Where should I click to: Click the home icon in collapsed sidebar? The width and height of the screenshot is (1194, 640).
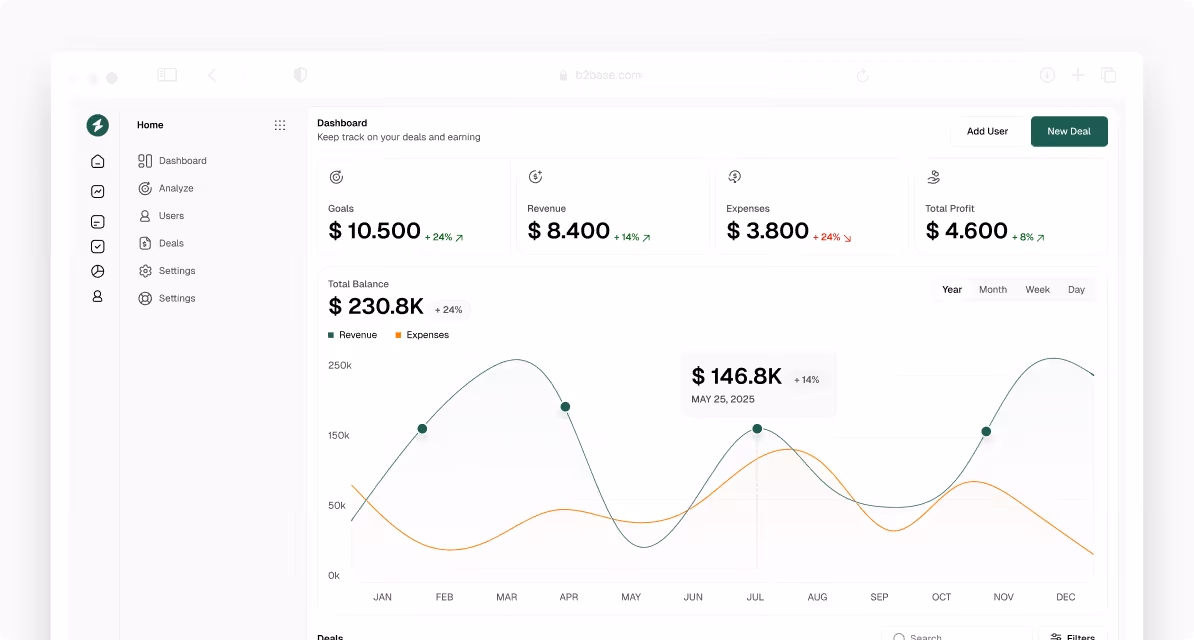[97, 160]
